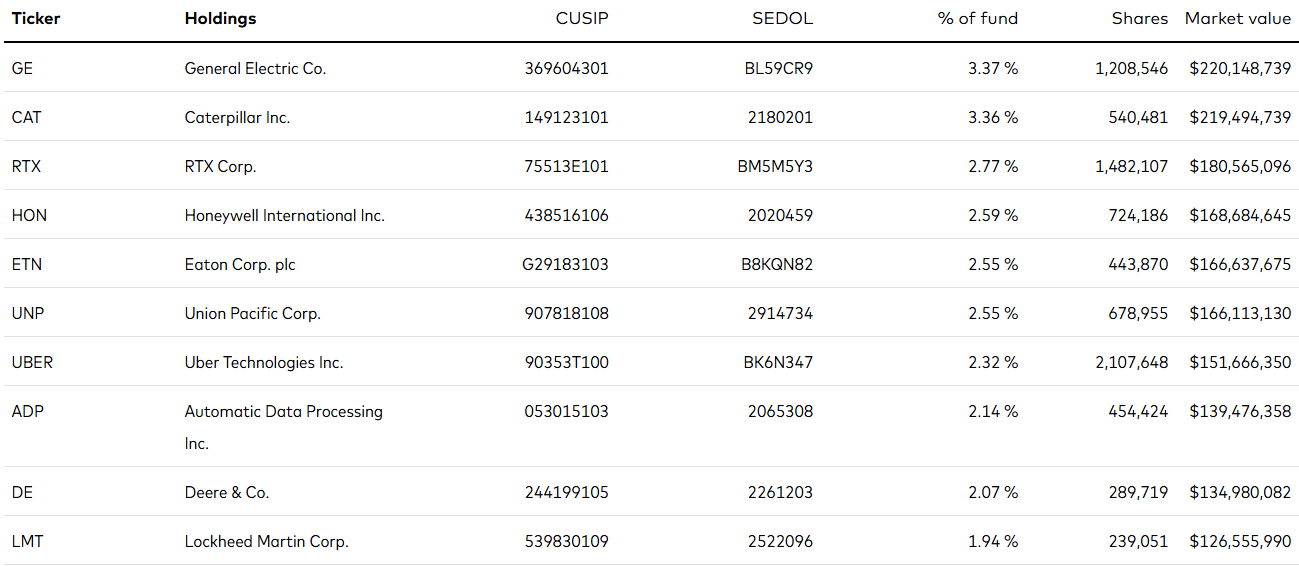Click the Holdings column header
The width and height of the screenshot is (1299, 566).
(x=220, y=19)
